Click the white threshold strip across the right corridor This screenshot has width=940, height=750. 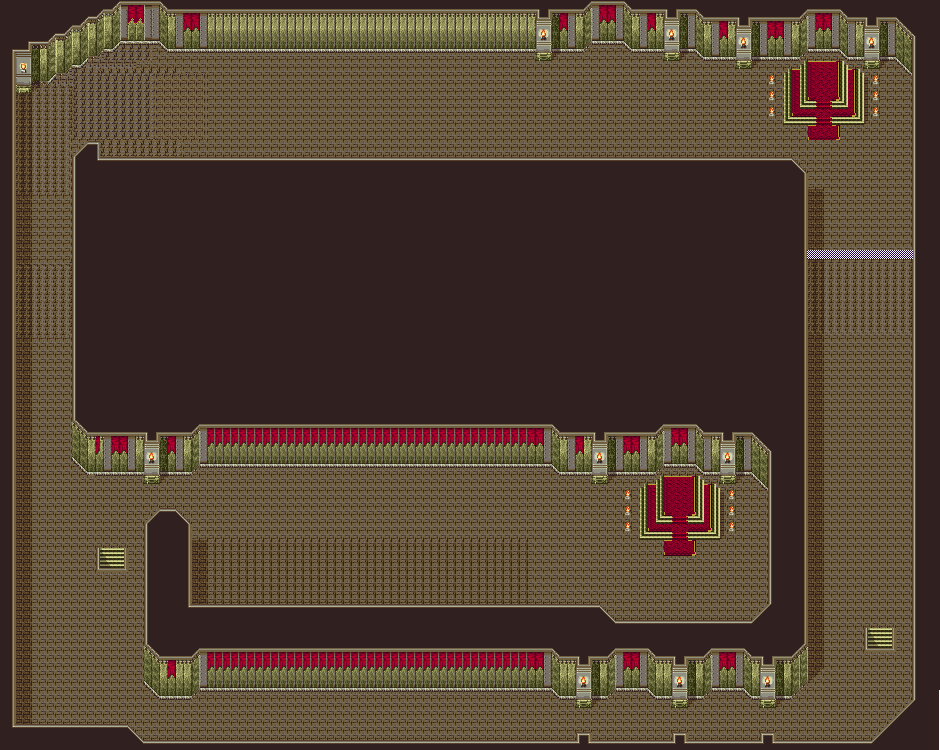[x=860, y=255]
